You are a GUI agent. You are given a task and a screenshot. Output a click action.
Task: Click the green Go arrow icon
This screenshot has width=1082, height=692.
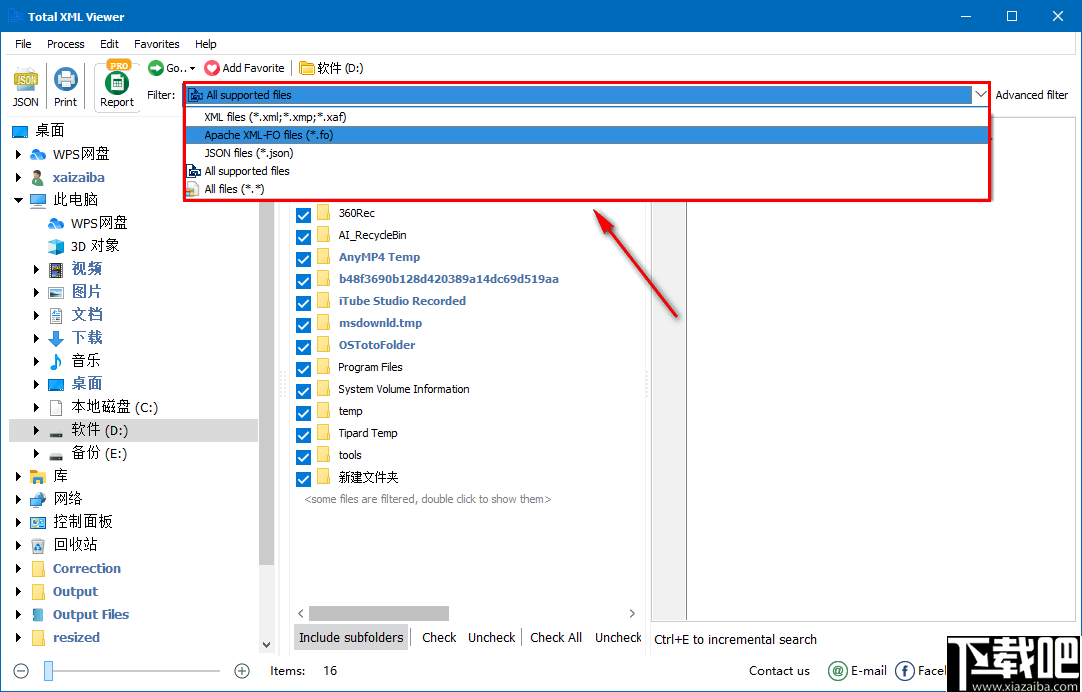[156, 68]
